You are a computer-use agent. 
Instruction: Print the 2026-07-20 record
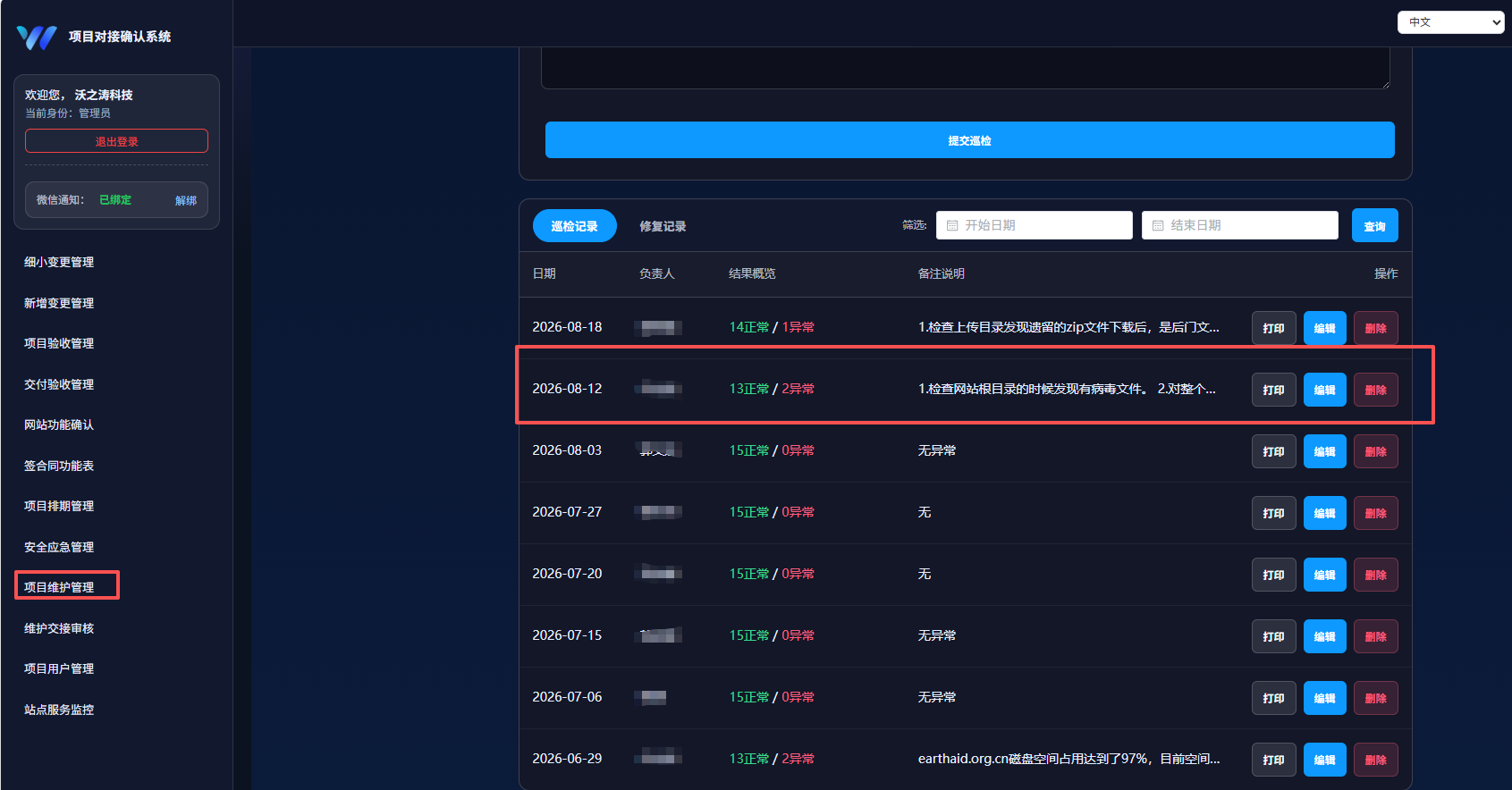point(1273,575)
